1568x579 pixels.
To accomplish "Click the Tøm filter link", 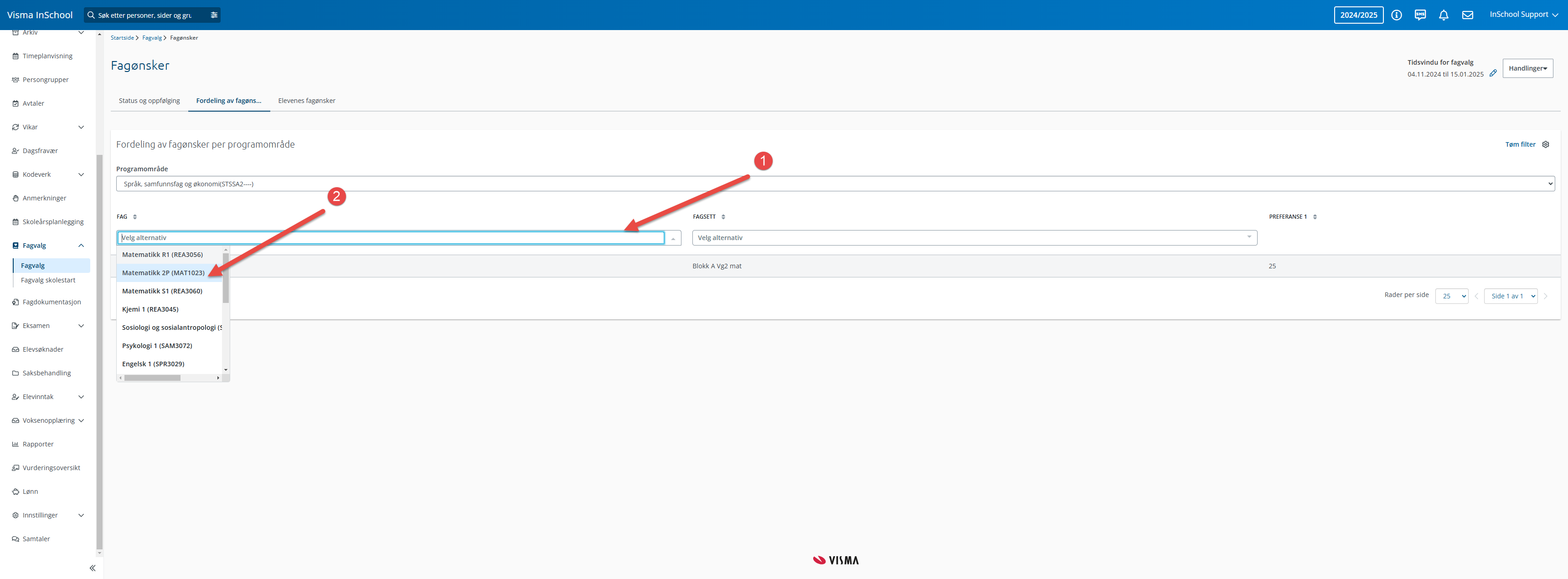I will coord(1520,145).
